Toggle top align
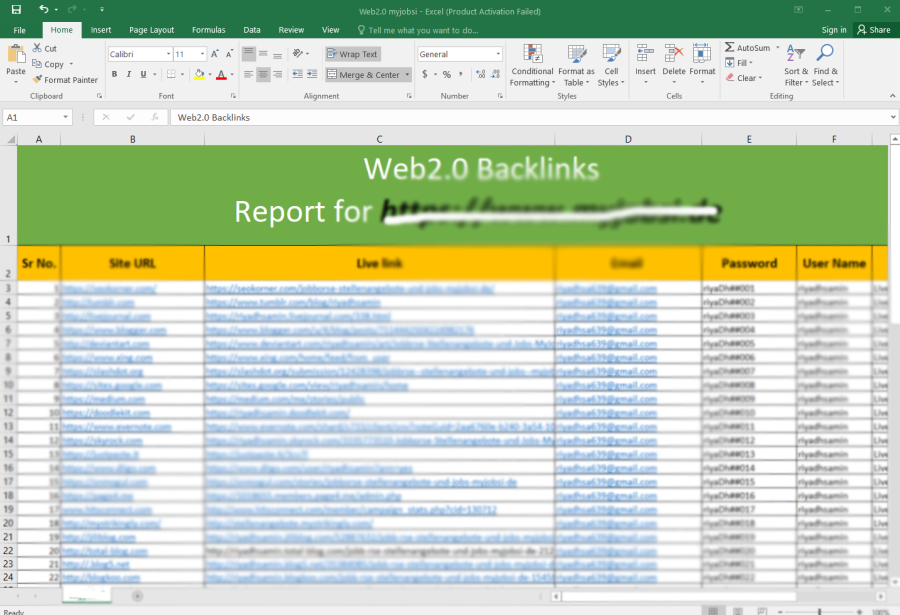Viewport: 900px width, 615px height. [x=249, y=54]
